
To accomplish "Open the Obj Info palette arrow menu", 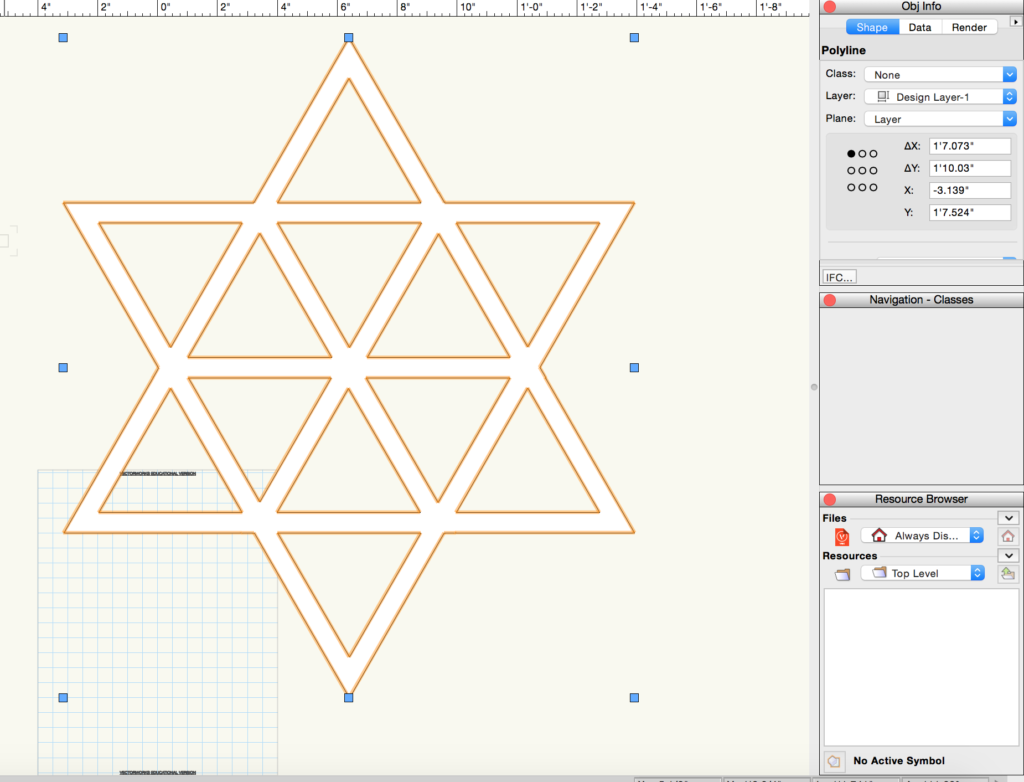I will click(x=1016, y=22).
